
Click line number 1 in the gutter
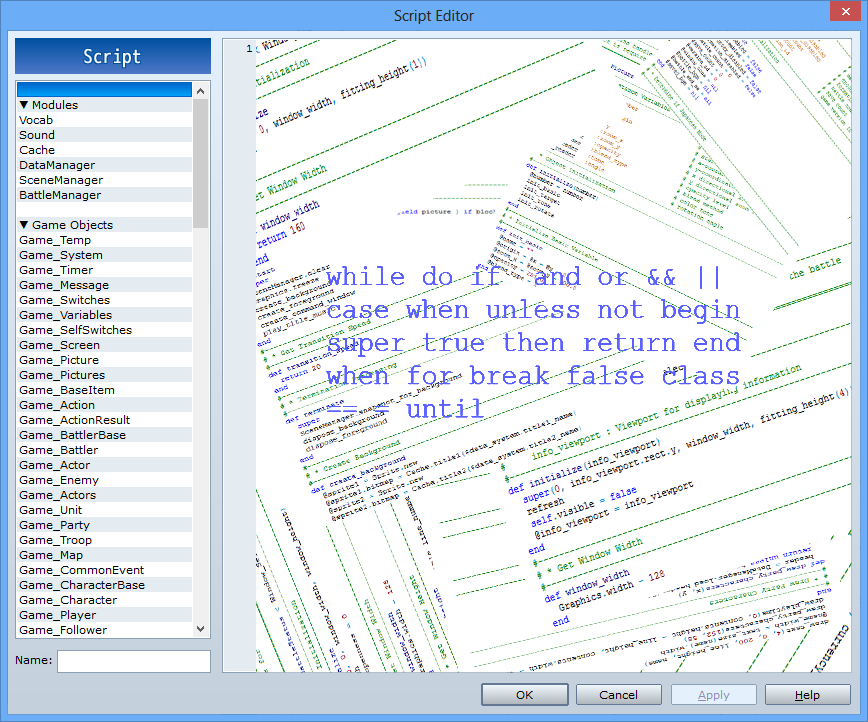249,49
